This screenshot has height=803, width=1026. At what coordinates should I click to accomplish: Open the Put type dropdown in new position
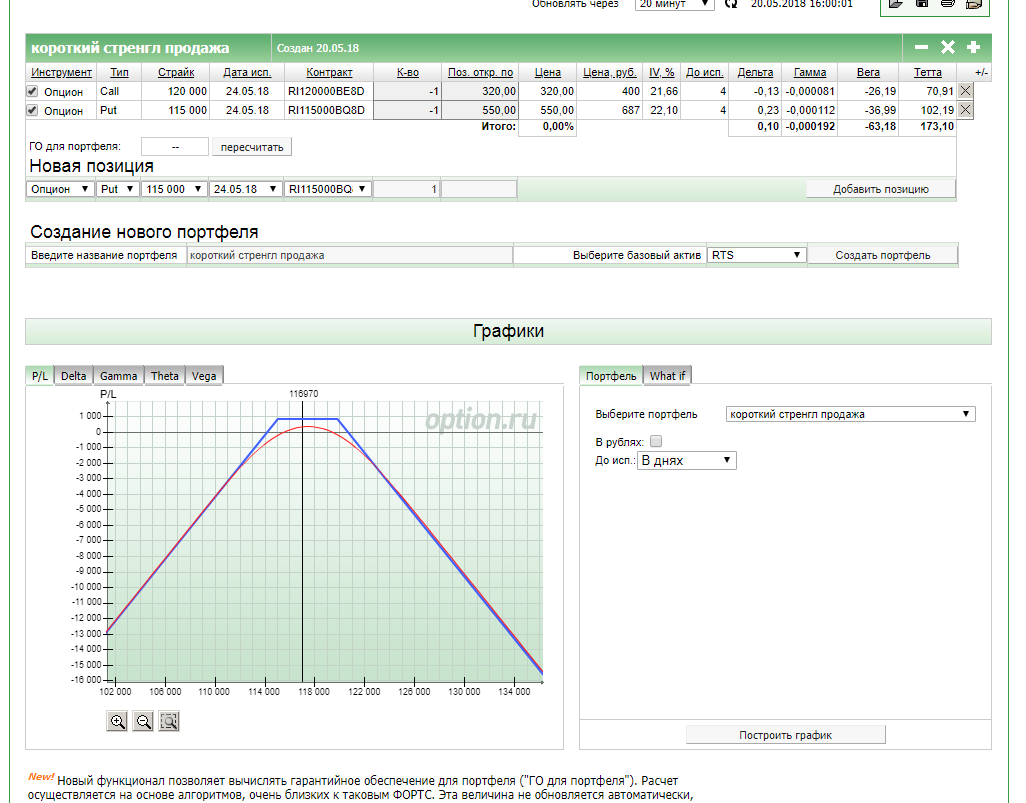(116, 189)
